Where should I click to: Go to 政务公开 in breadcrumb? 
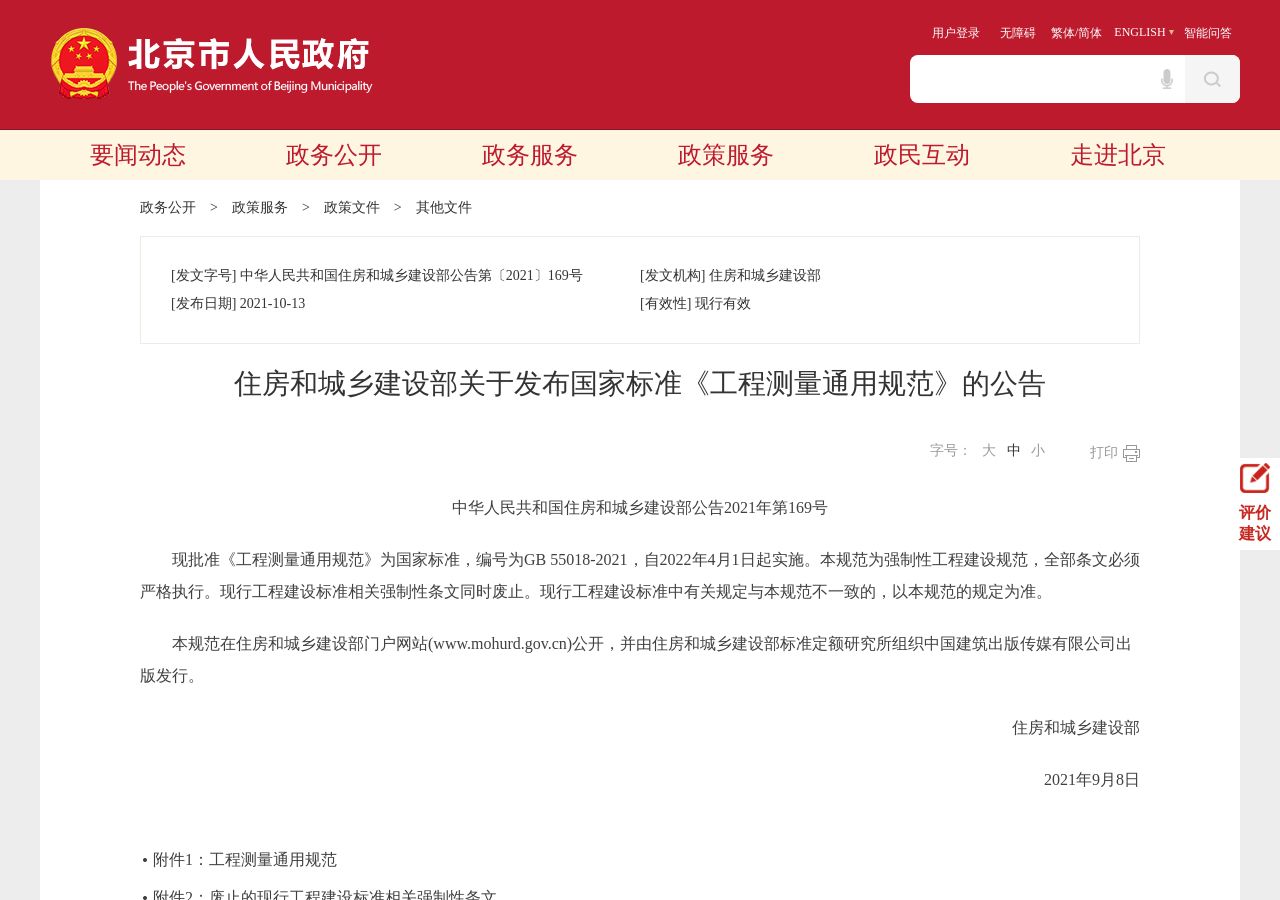[168, 208]
